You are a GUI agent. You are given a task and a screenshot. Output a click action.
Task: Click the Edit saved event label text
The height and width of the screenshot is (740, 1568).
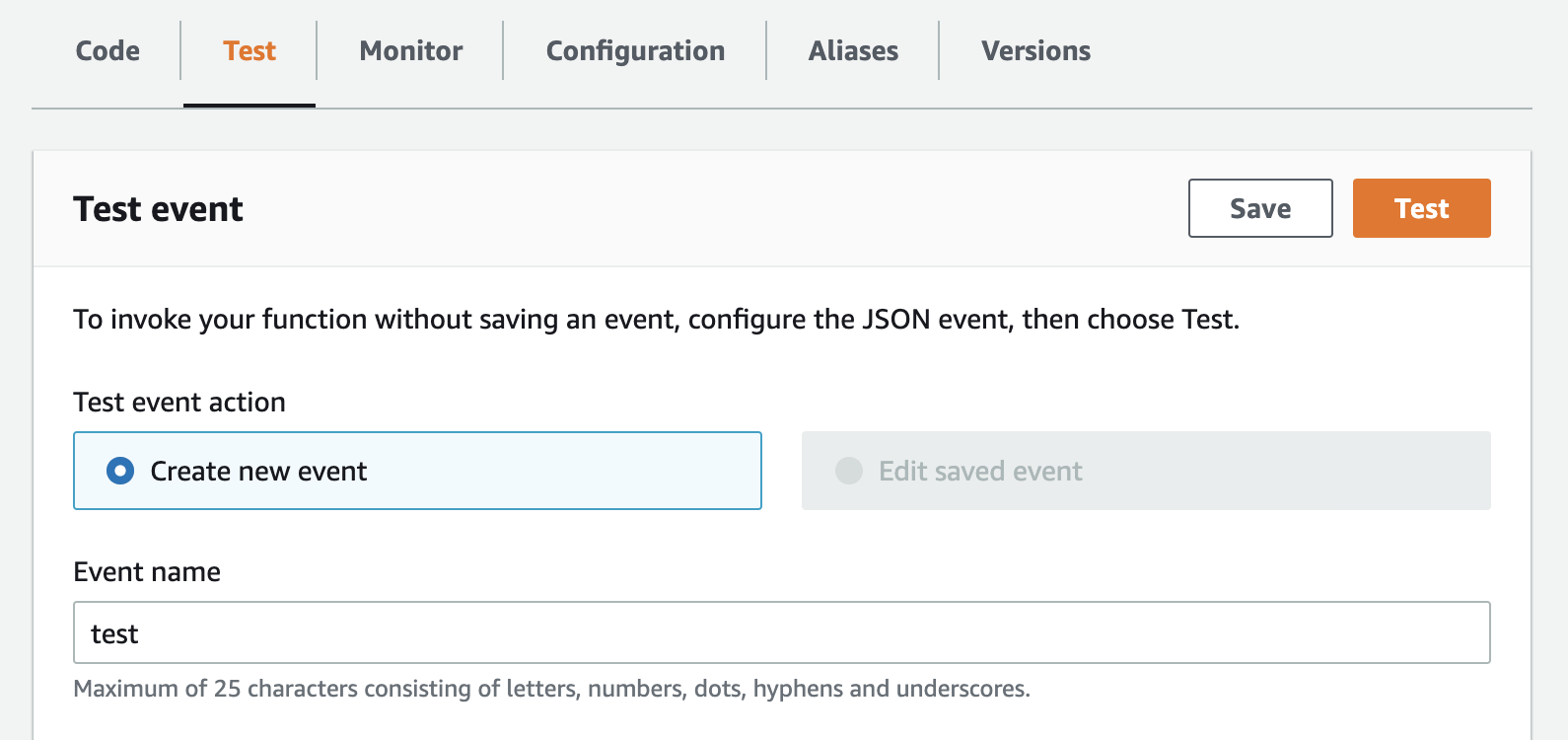point(980,472)
